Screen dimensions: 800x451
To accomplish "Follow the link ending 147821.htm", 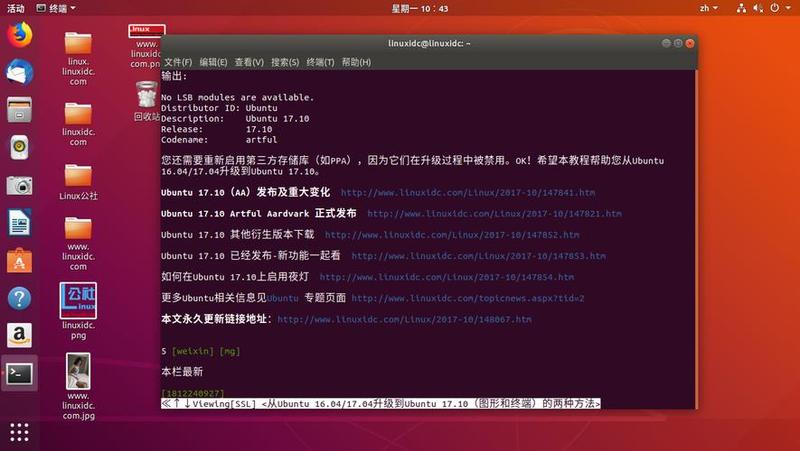I will point(494,214).
